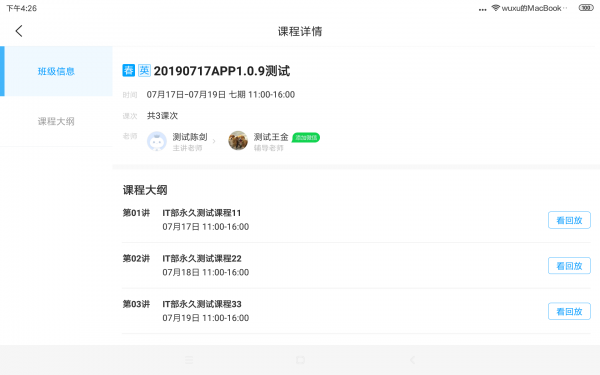
Task: Switch to the 课程大纲 sidebar tab
Action: [56, 121]
